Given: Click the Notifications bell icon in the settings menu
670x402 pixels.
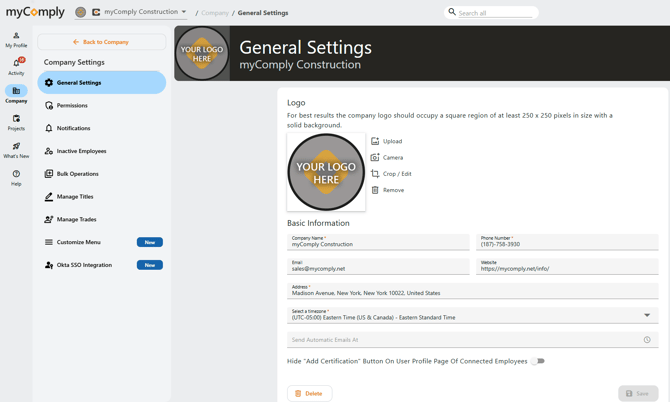Looking at the screenshot, I should pos(49,128).
